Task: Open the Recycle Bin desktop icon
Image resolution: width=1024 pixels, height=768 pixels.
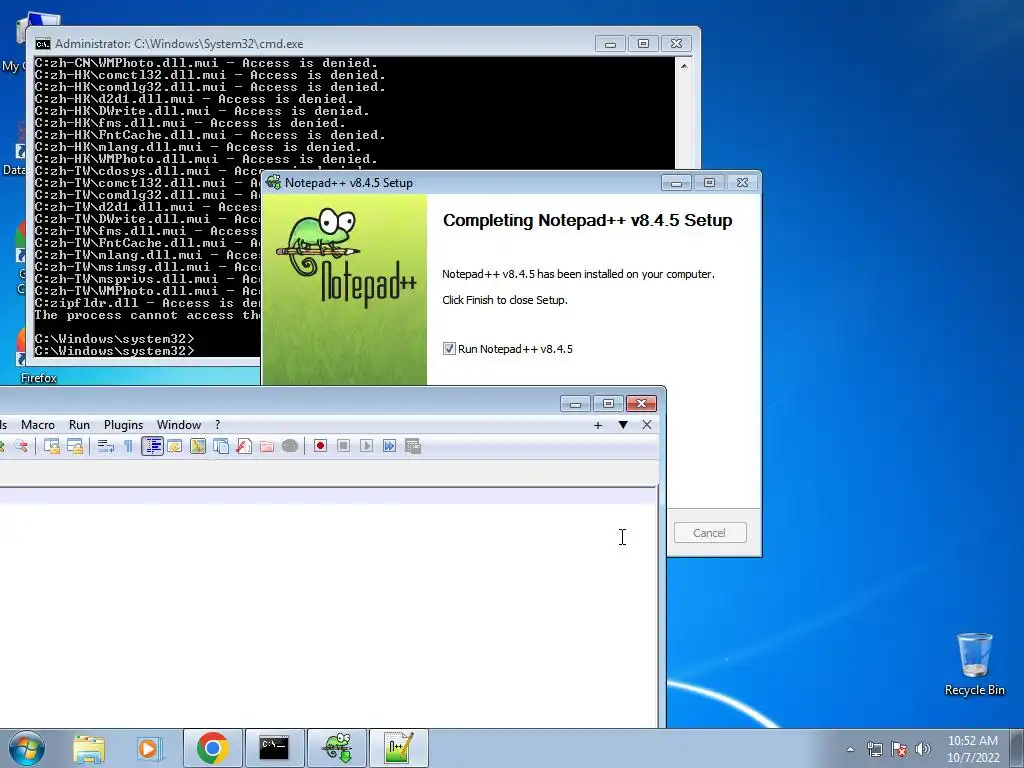Action: (974, 663)
